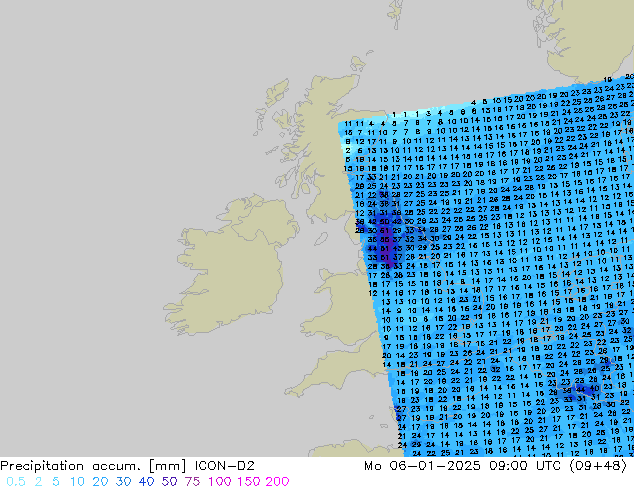Click the 'Mo 06-01-2025' date text
This screenshot has height=490, width=634.
tap(422, 466)
